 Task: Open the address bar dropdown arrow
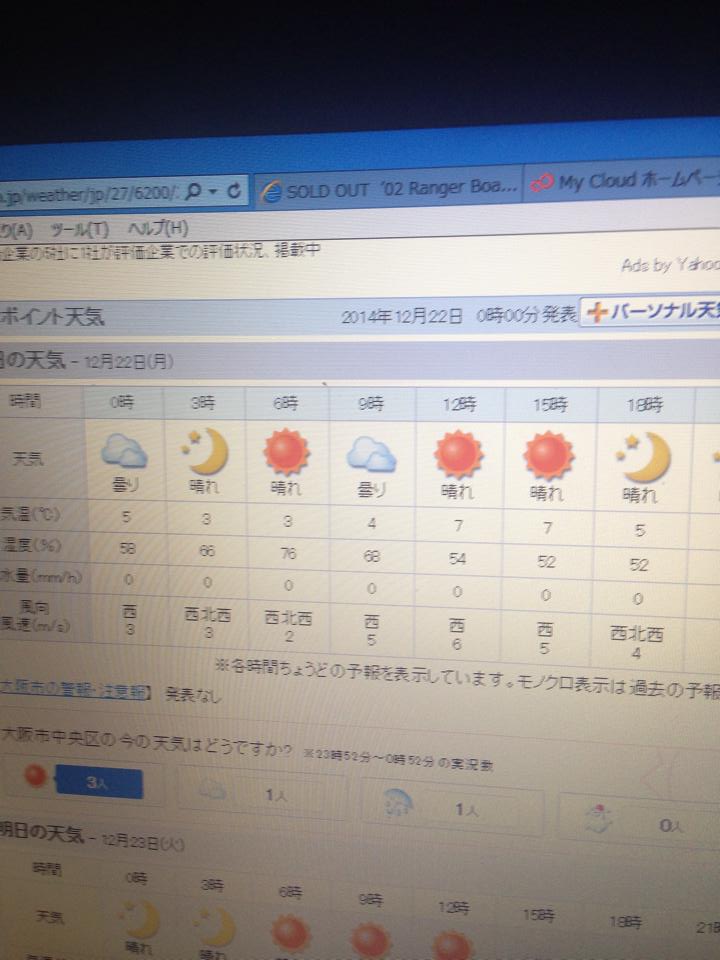point(214,190)
